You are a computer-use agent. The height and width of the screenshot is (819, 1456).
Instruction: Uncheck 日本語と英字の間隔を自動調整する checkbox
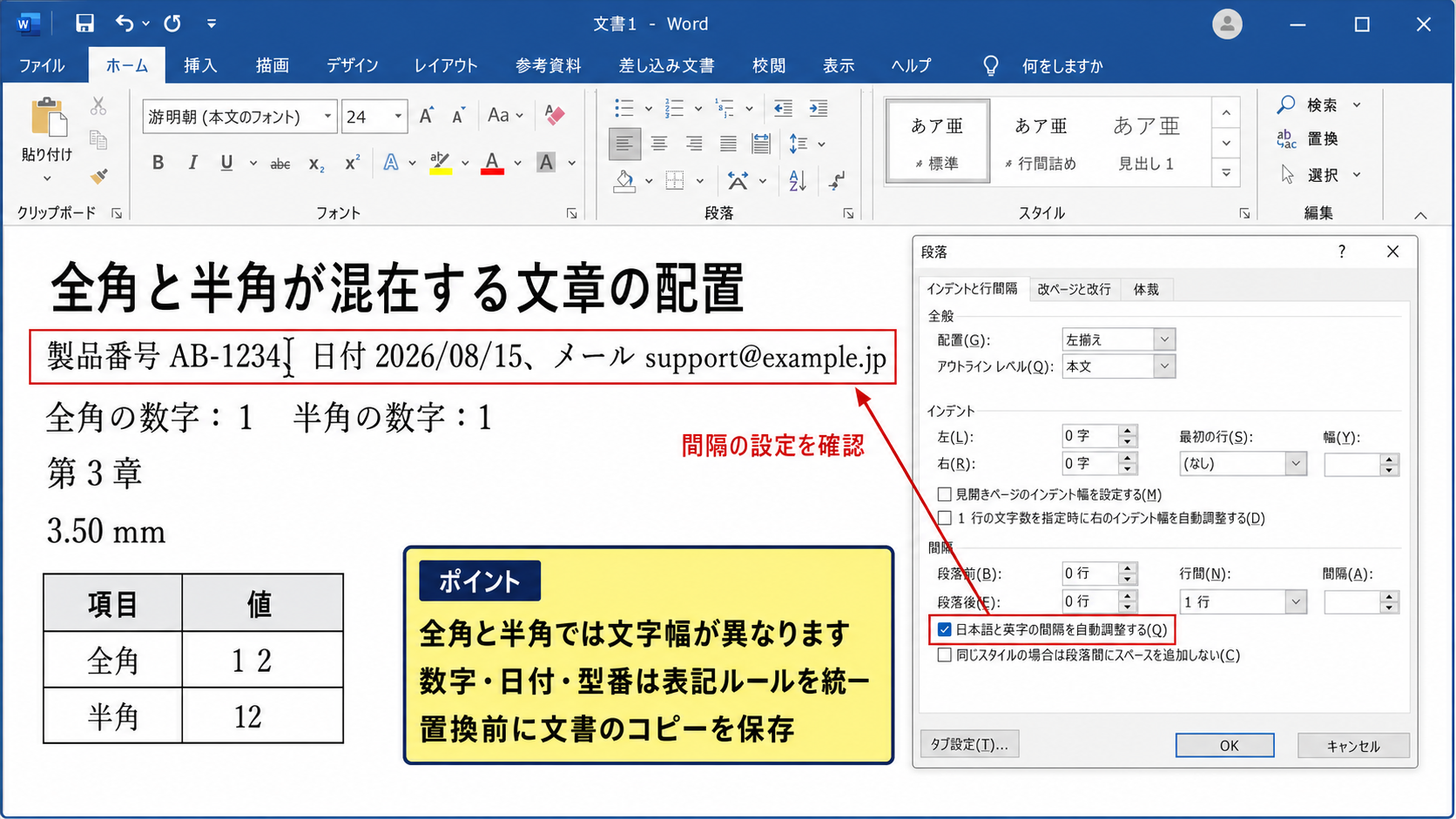[944, 629]
